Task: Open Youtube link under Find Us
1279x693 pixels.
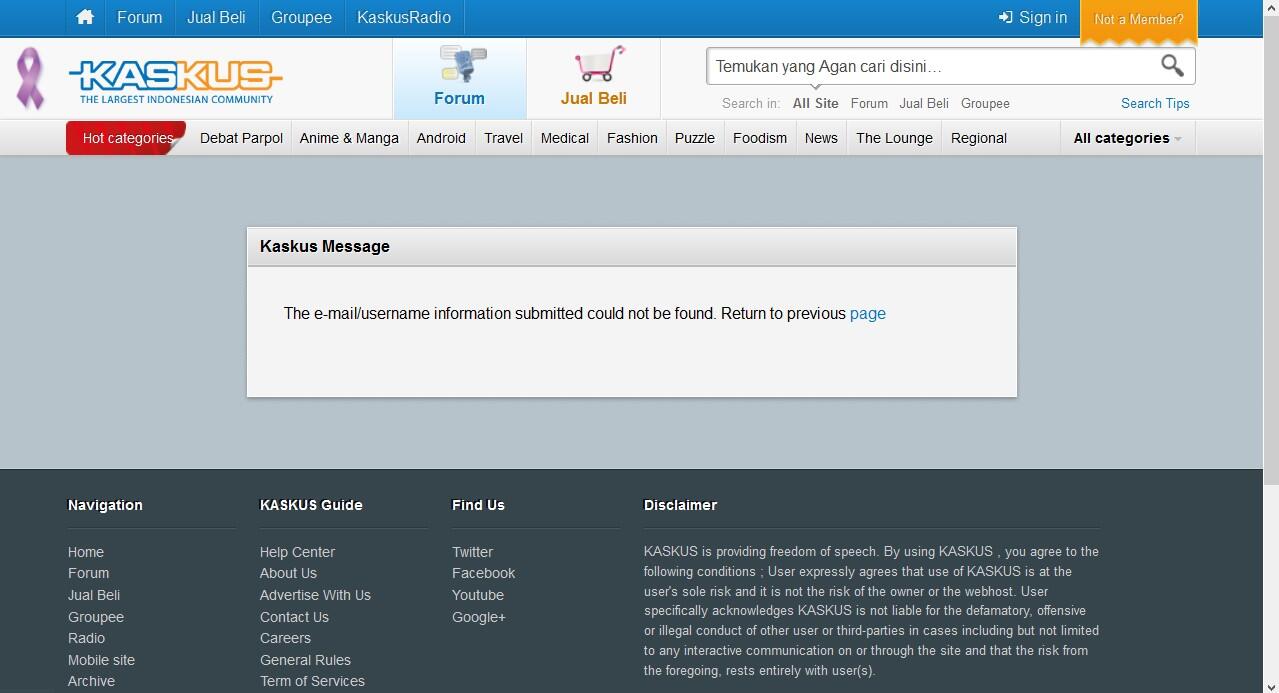Action: point(478,595)
